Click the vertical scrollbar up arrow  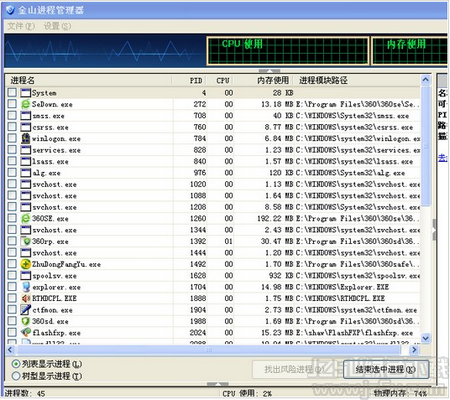coord(425,80)
